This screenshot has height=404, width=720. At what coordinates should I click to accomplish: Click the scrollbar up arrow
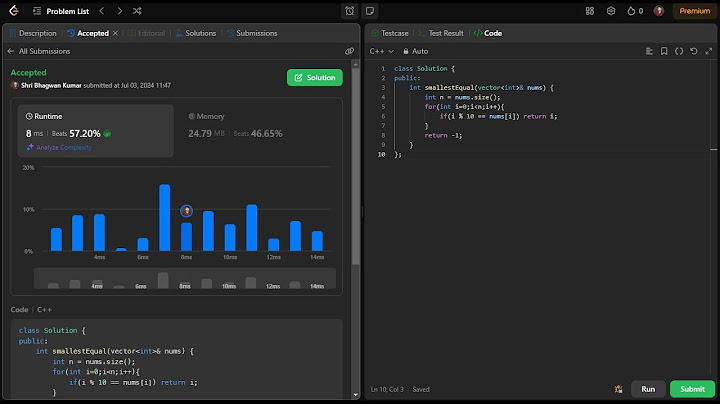click(355, 65)
